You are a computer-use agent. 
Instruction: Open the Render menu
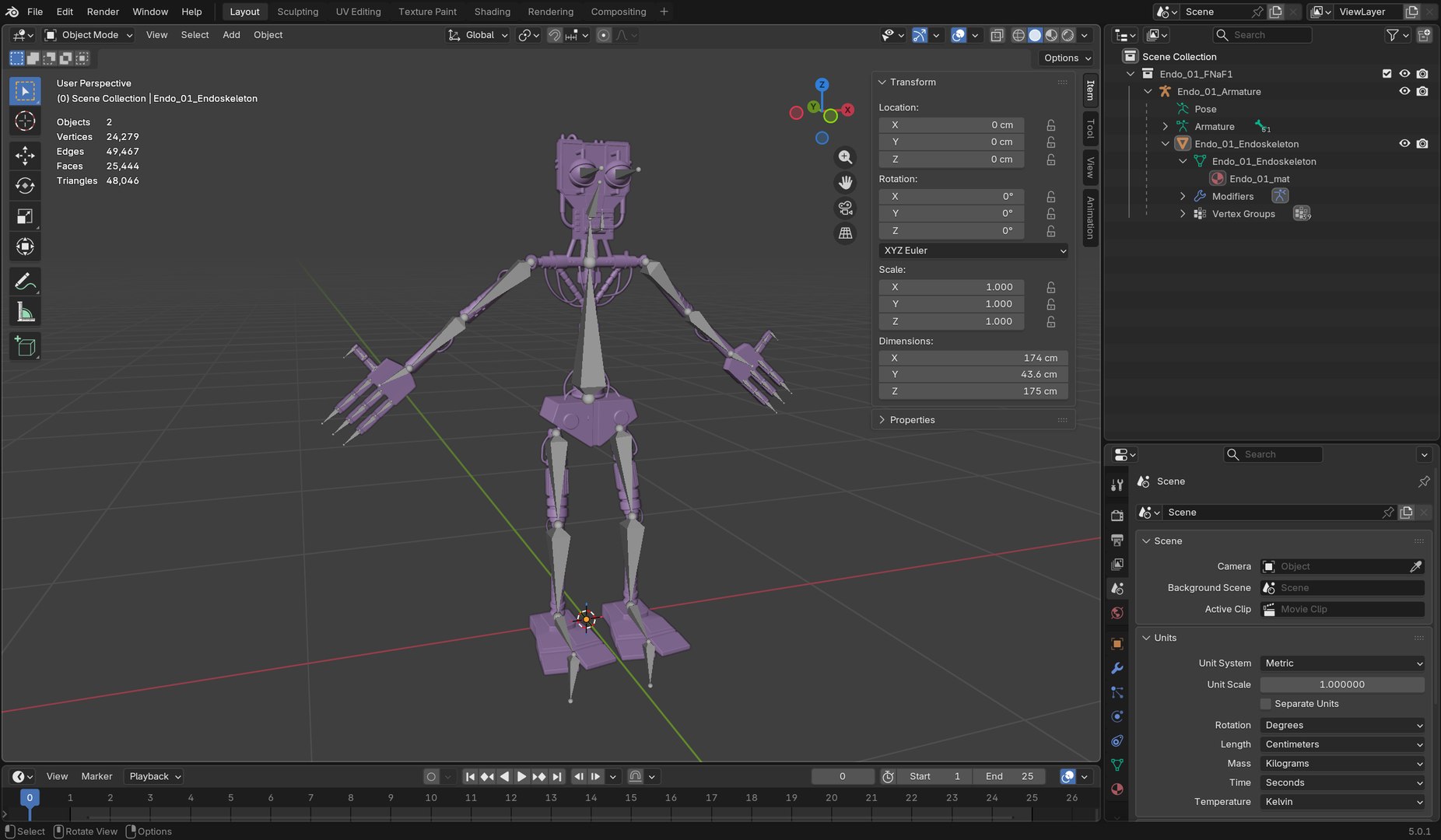pos(103,12)
